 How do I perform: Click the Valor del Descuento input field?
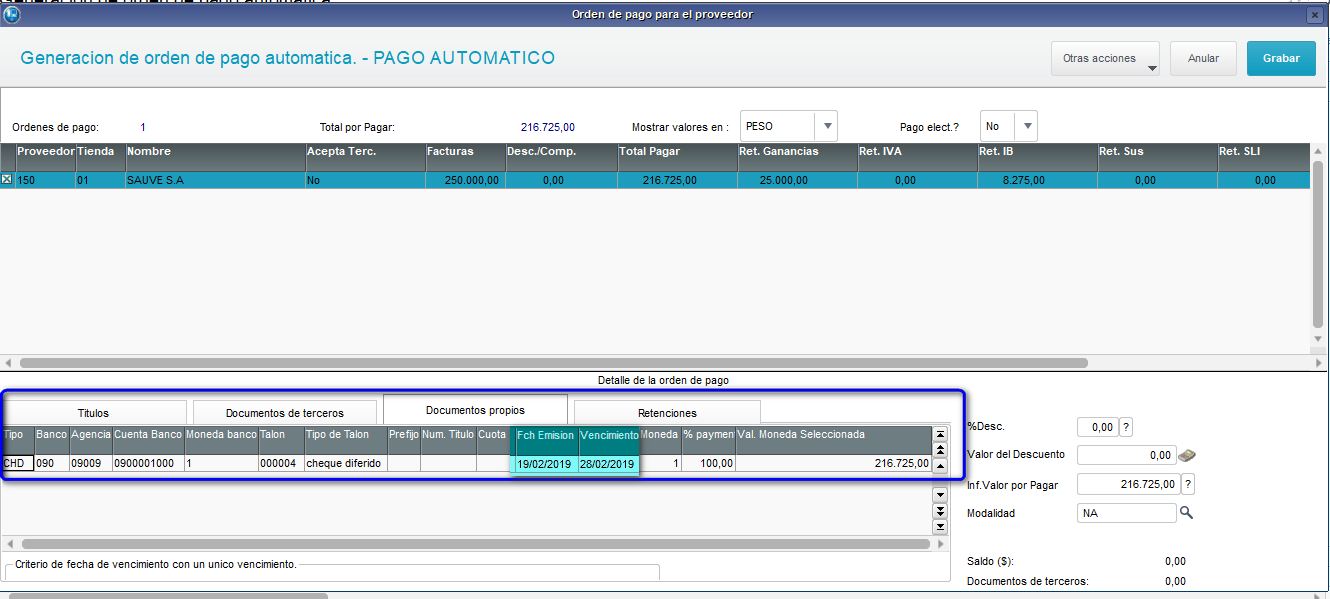(1126, 455)
